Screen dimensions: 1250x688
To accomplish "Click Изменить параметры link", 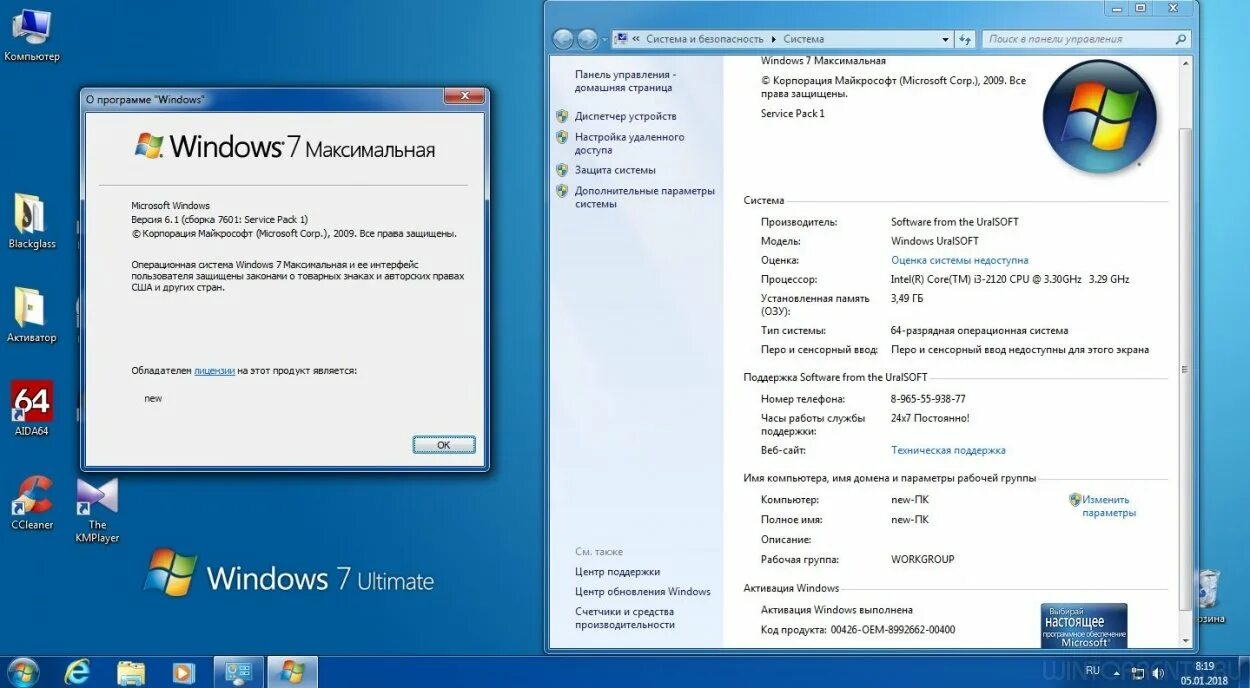I will (x=1108, y=506).
